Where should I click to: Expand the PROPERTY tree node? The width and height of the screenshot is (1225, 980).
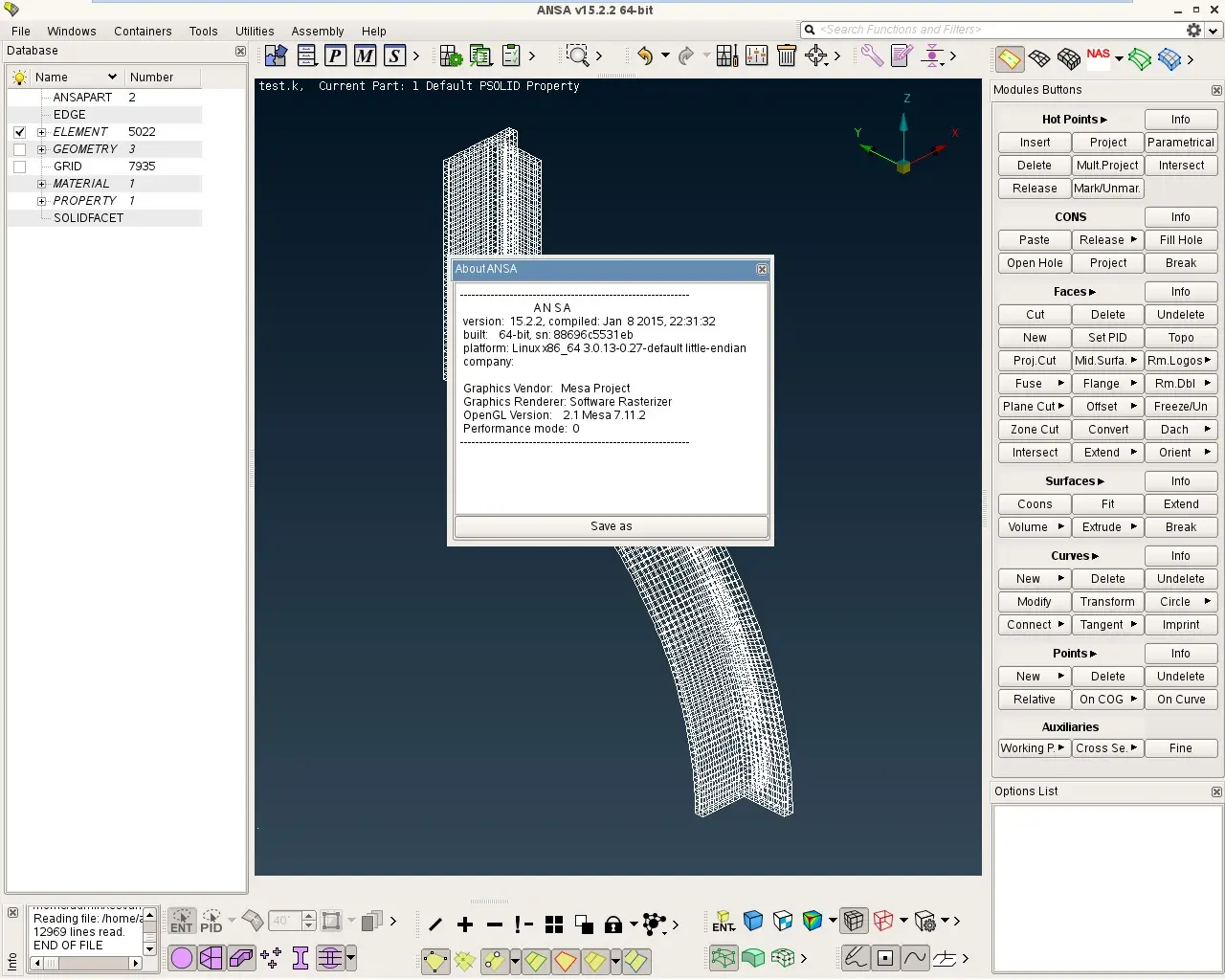coord(41,201)
